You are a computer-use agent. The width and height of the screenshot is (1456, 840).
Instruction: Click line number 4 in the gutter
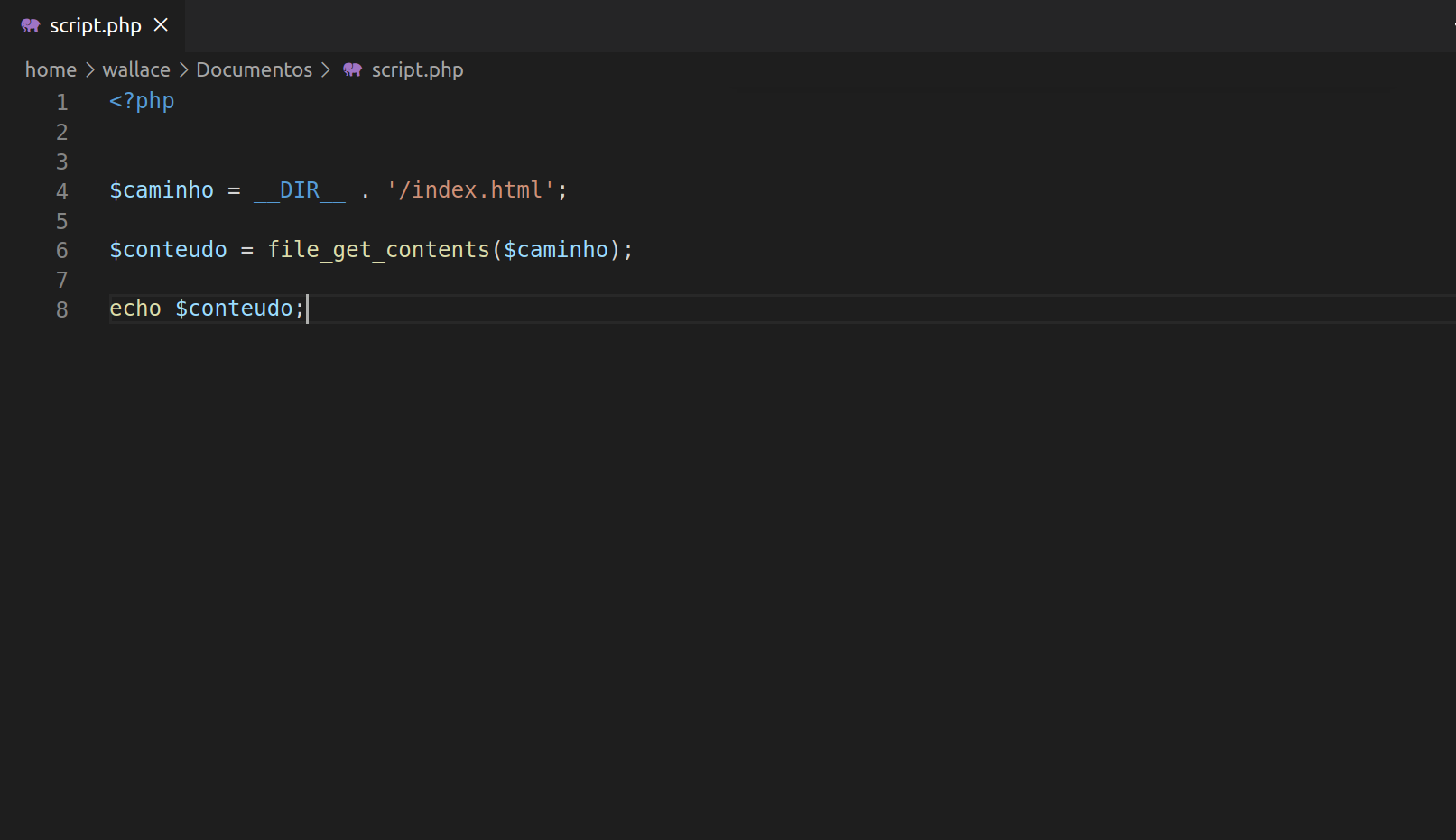(x=61, y=190)
